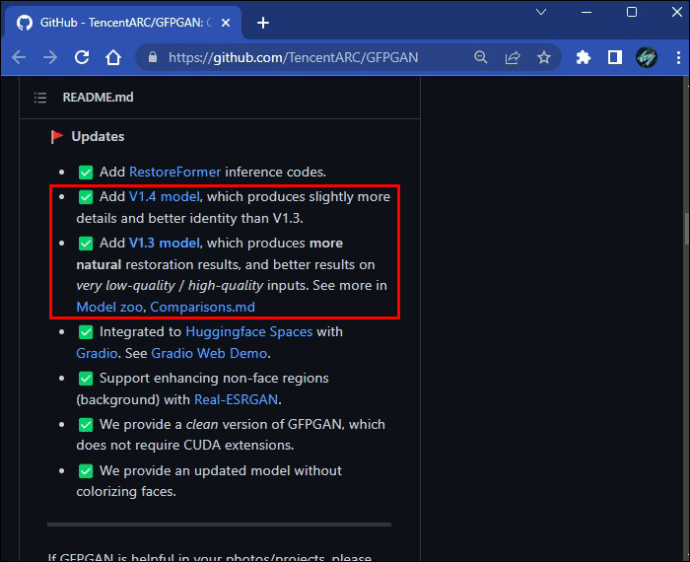Maximize the browser window
690x562 pixels.
tap(631, 12)
